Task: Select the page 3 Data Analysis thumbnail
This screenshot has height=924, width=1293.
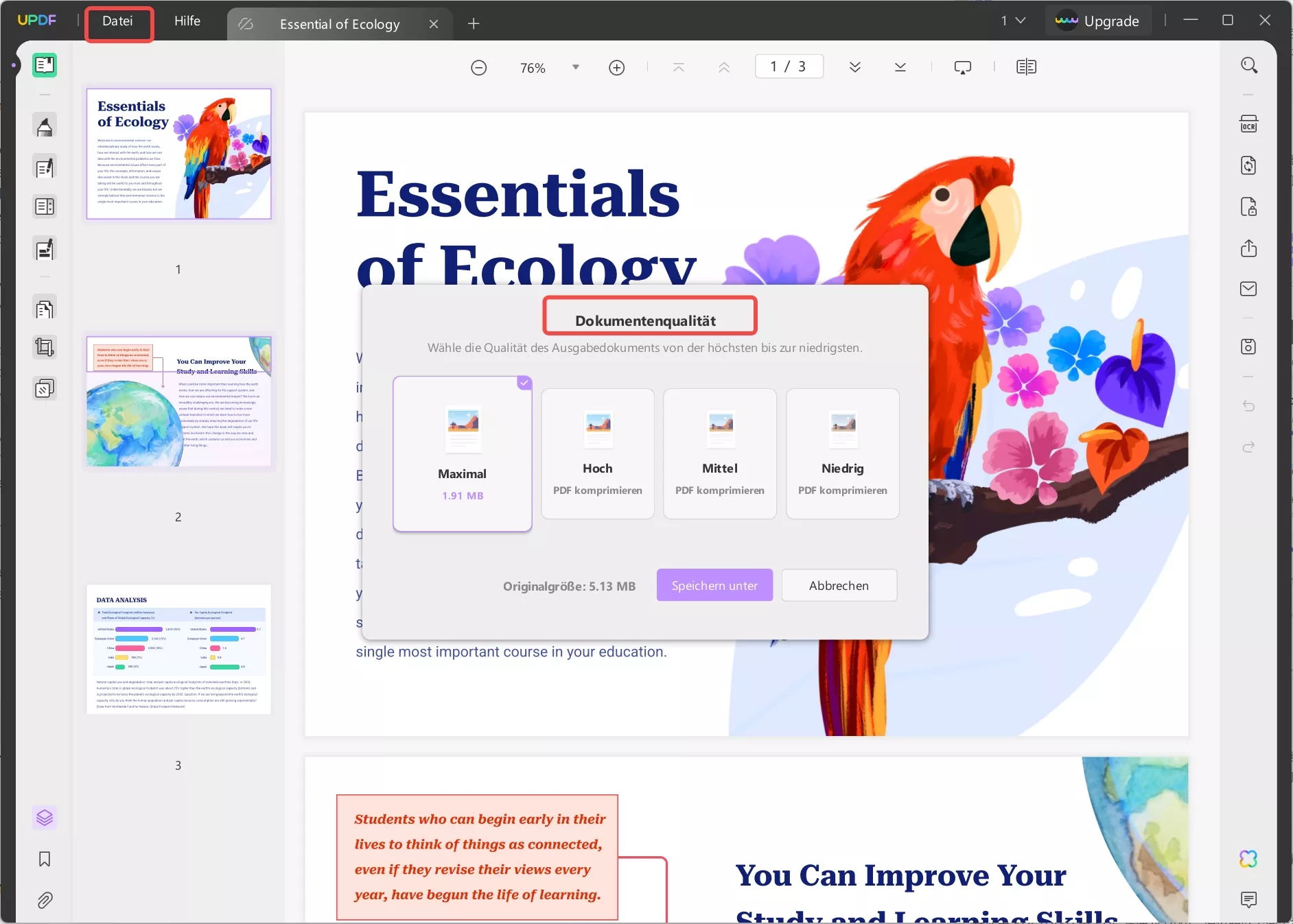Action: click(x=179, y=650)
